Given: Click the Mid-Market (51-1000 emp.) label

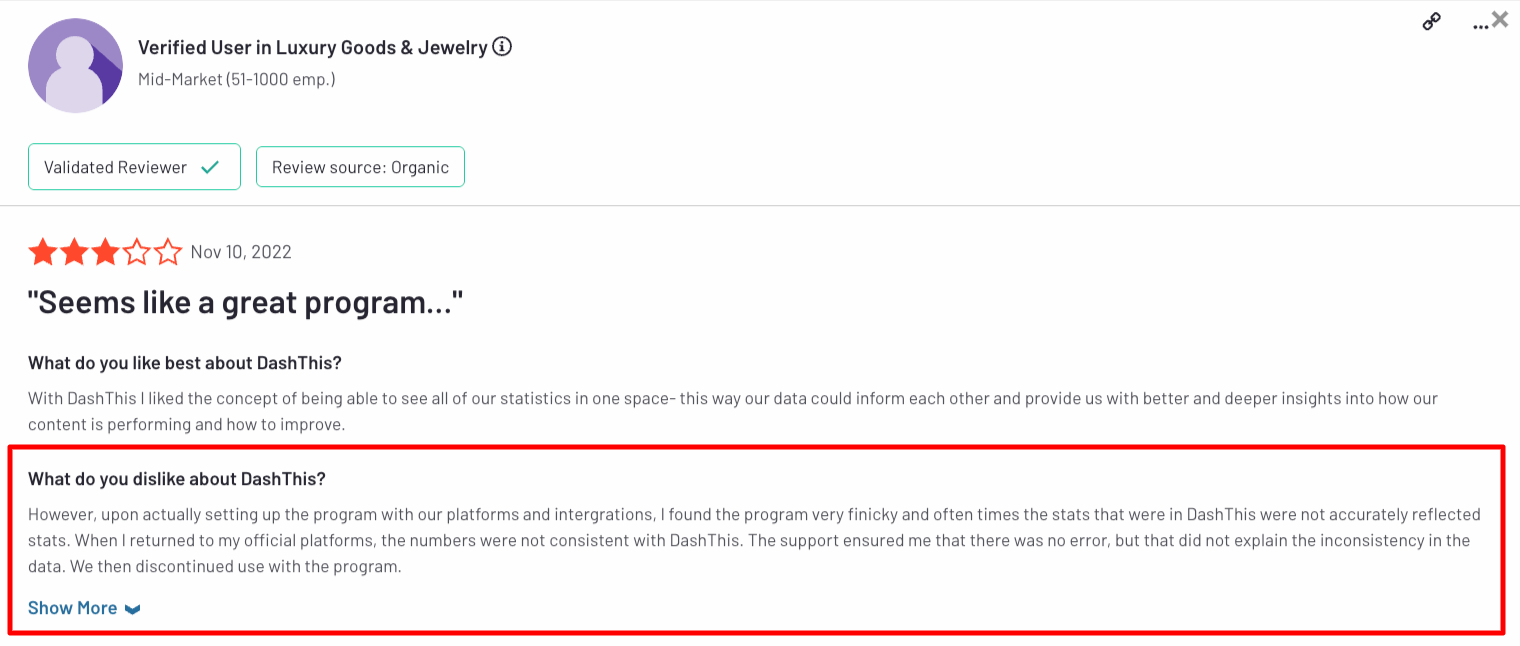Looking at the screenshot, I should point(236,79).
